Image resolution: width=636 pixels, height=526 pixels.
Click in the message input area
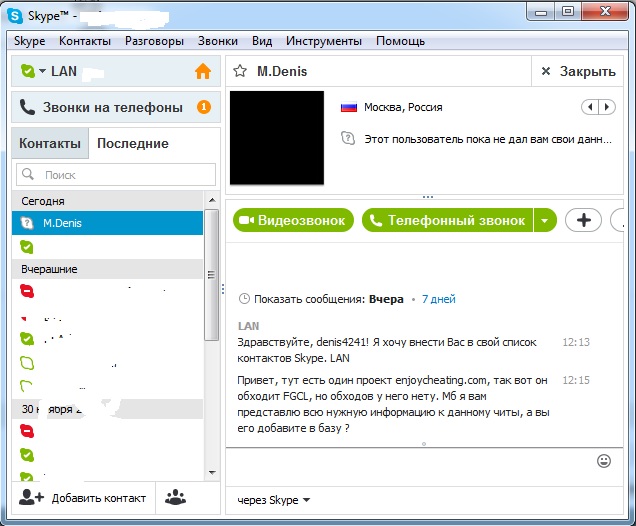(x=410, y=467)
